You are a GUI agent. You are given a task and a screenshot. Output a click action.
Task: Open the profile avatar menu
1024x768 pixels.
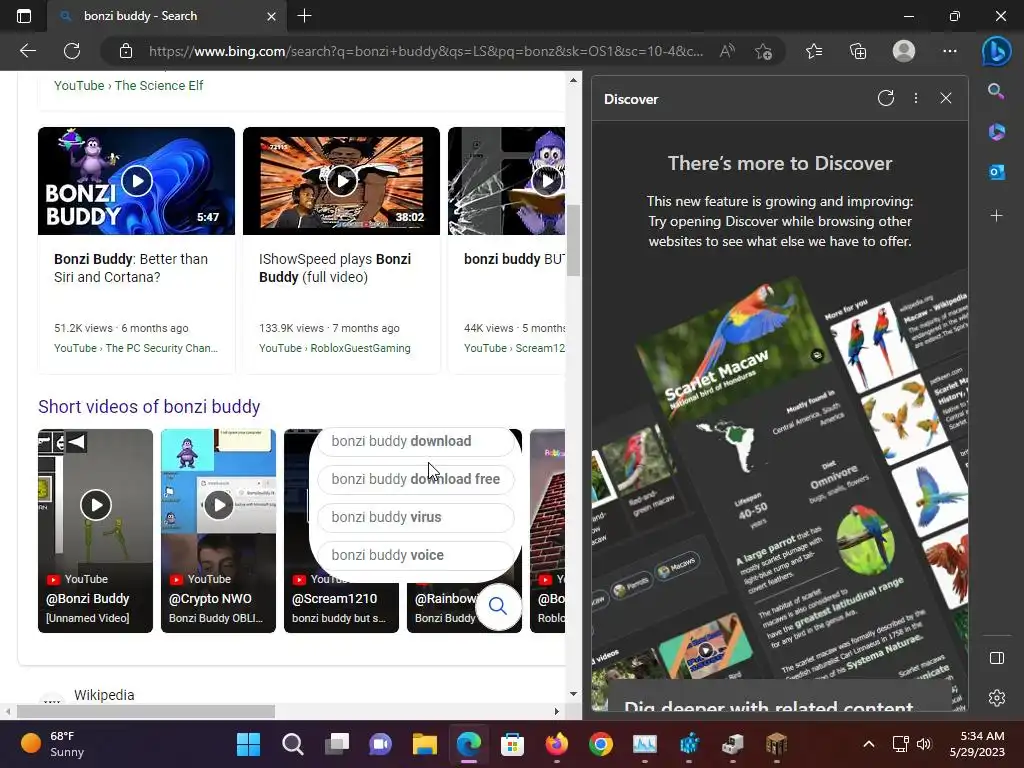click(904, 51)
